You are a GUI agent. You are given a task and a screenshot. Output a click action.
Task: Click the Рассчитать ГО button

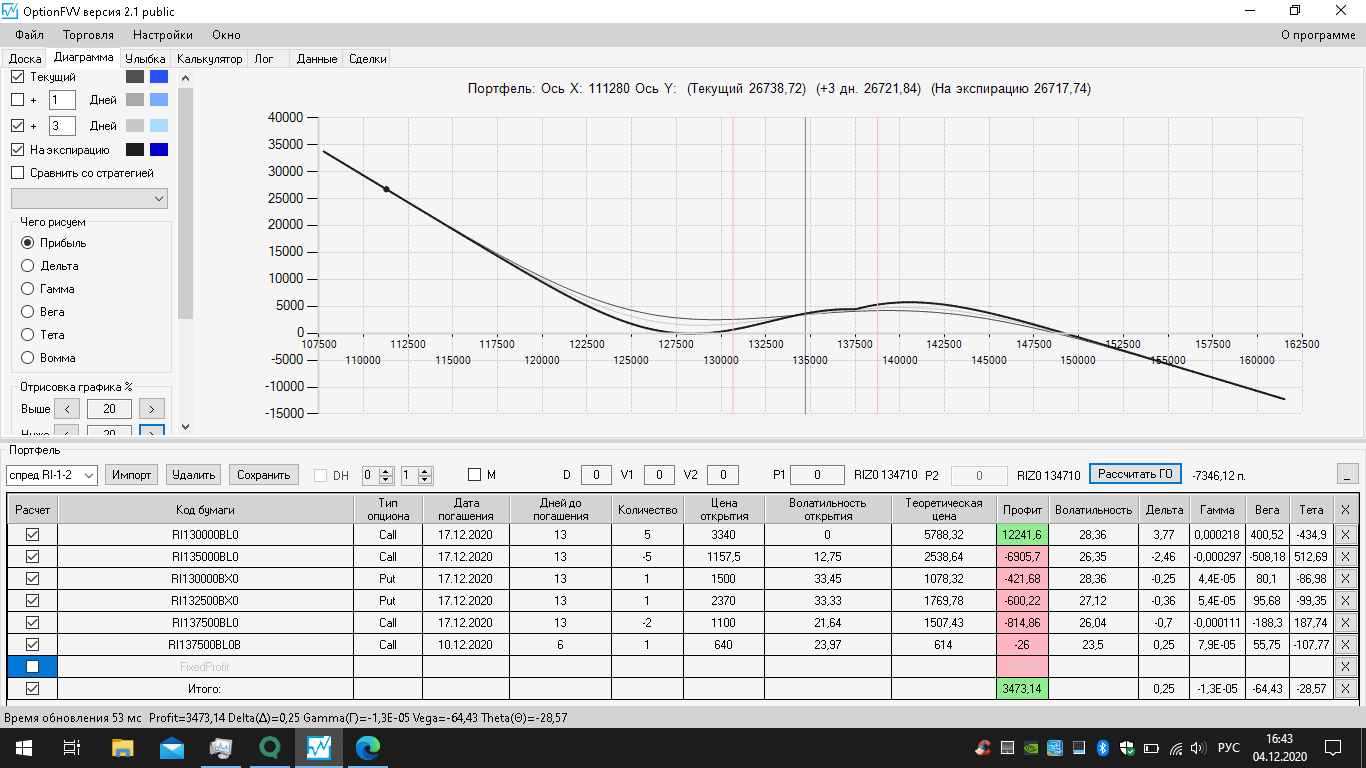1135,474
